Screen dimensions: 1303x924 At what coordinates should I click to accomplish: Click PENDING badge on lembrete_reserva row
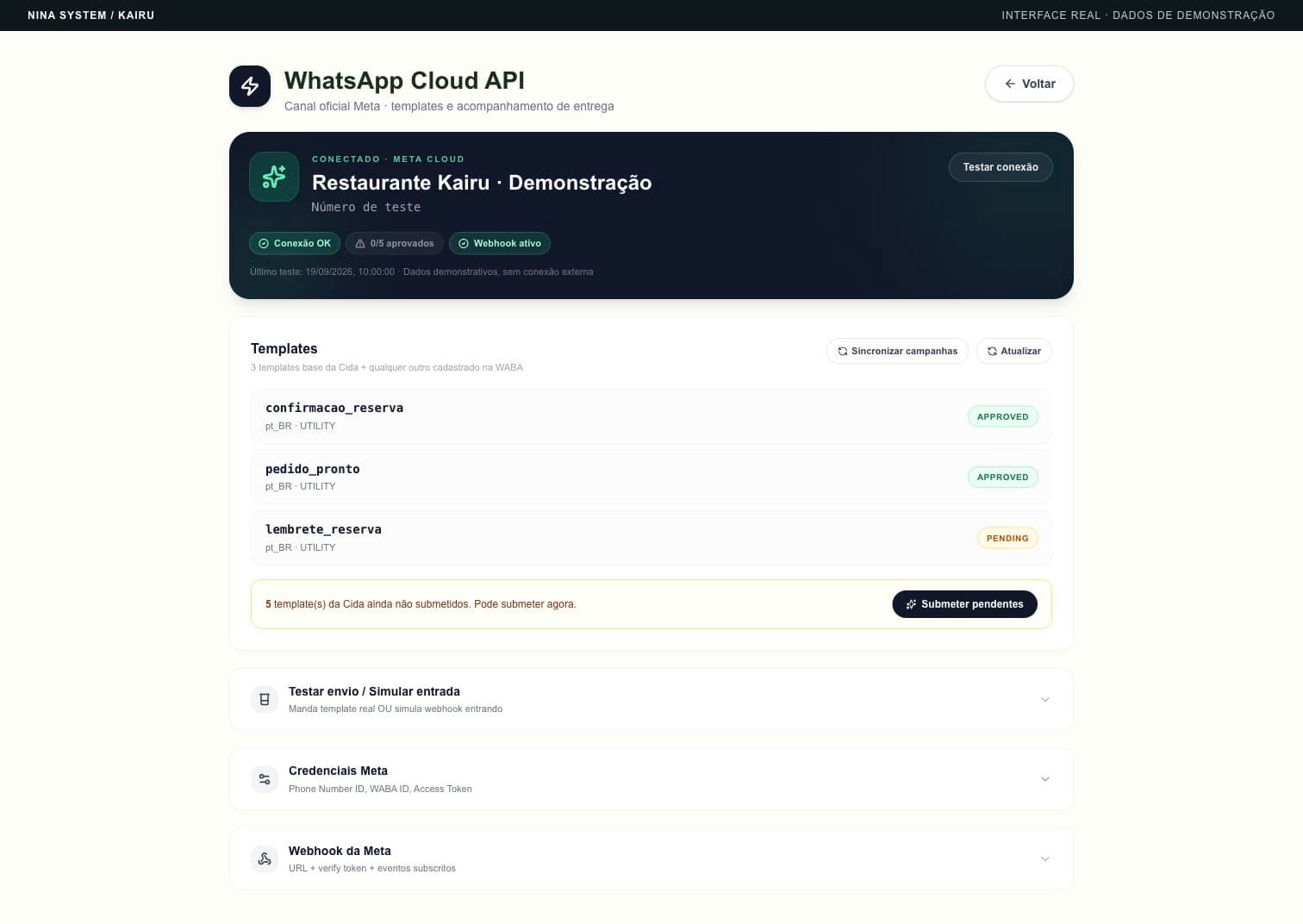click(1007, 538)
